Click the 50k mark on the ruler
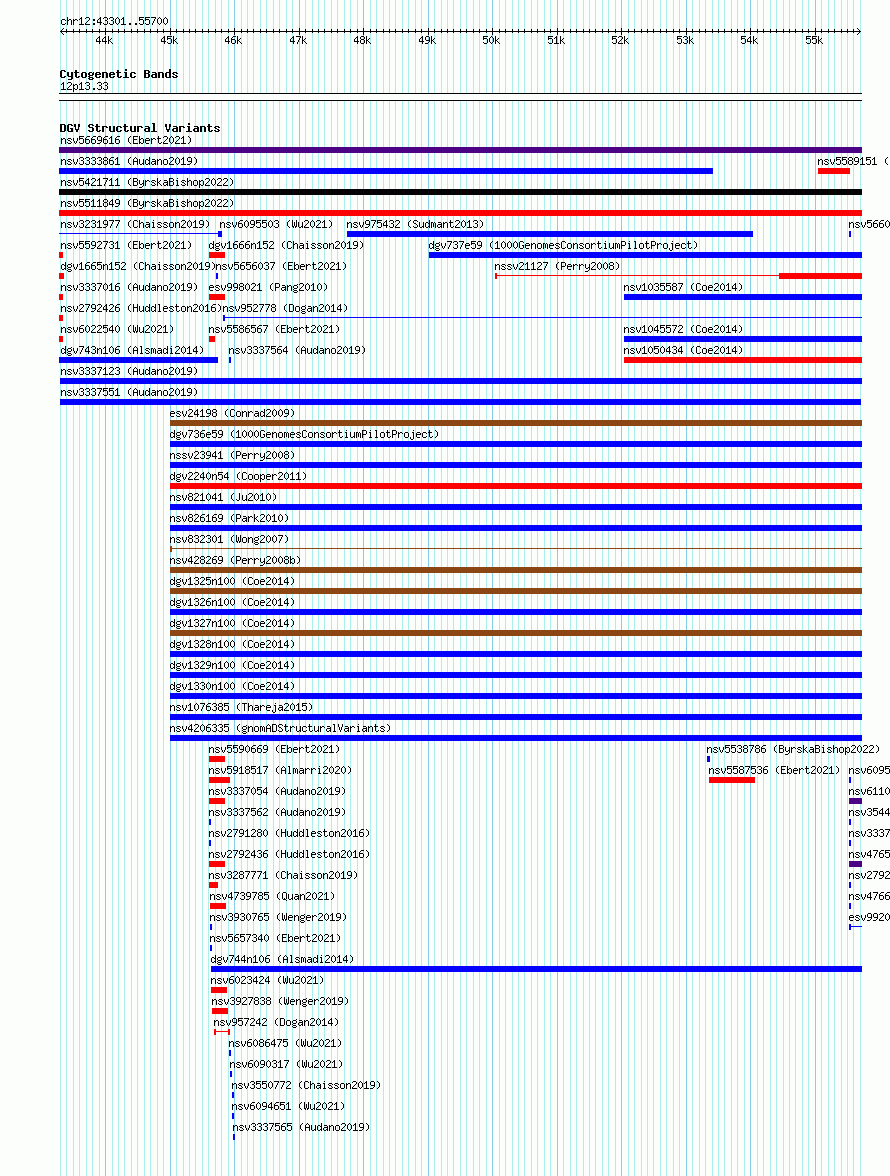890x1176 pixels. 491,40
